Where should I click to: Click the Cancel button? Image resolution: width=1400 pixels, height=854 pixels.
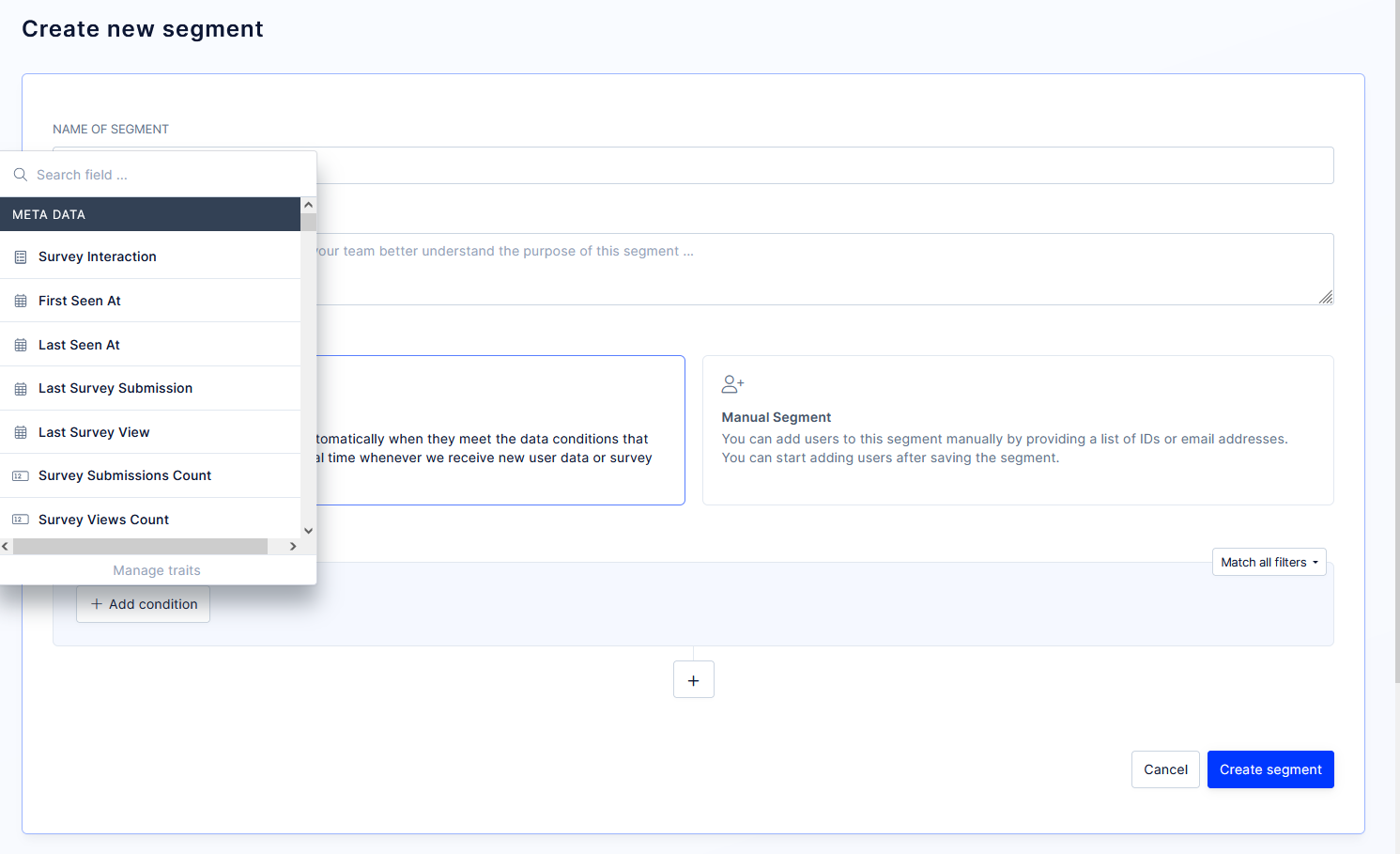[x=1165, y=769]
